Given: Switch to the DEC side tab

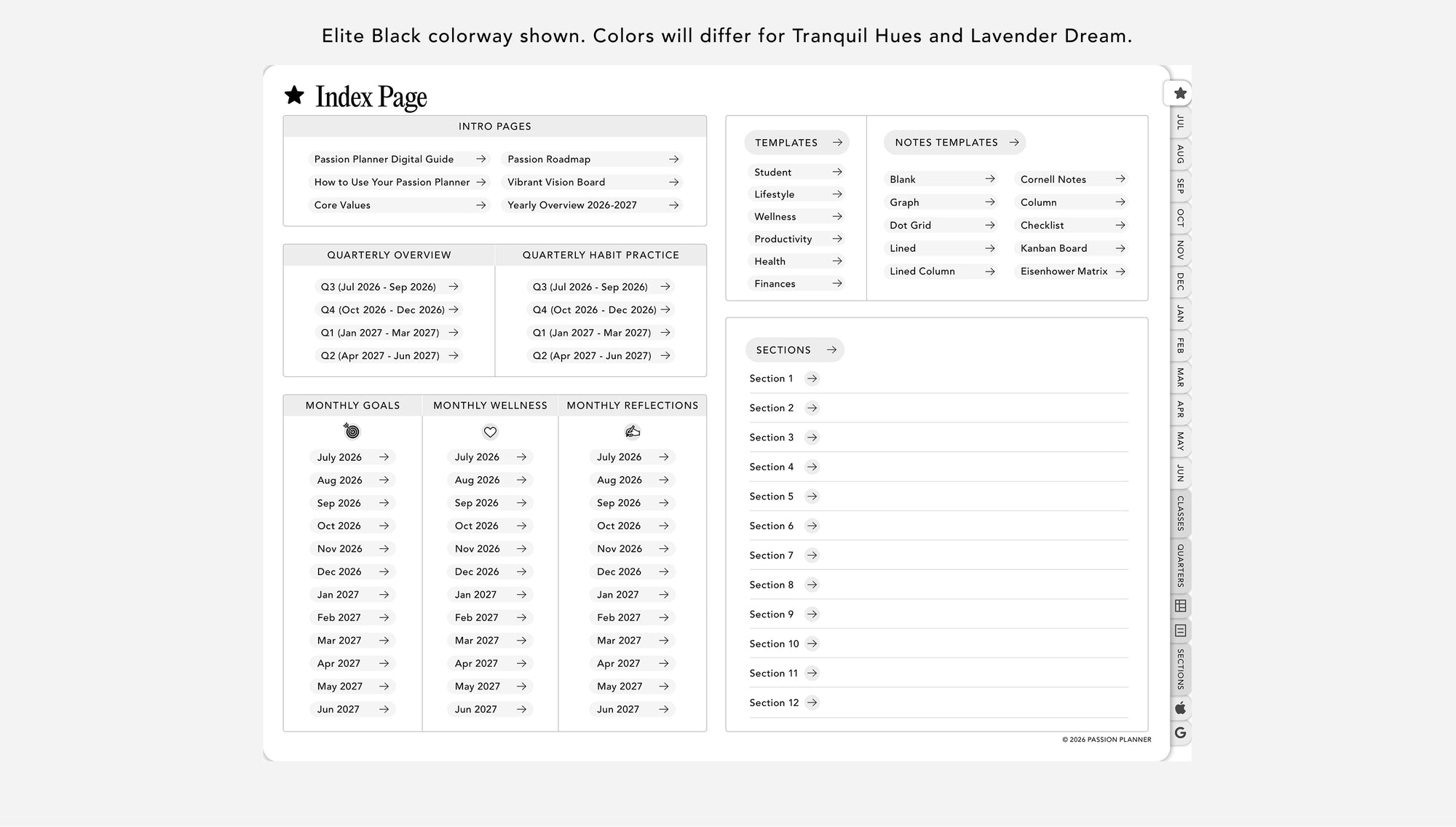Looking at the screenshot, I should [x=1180, y=282].
